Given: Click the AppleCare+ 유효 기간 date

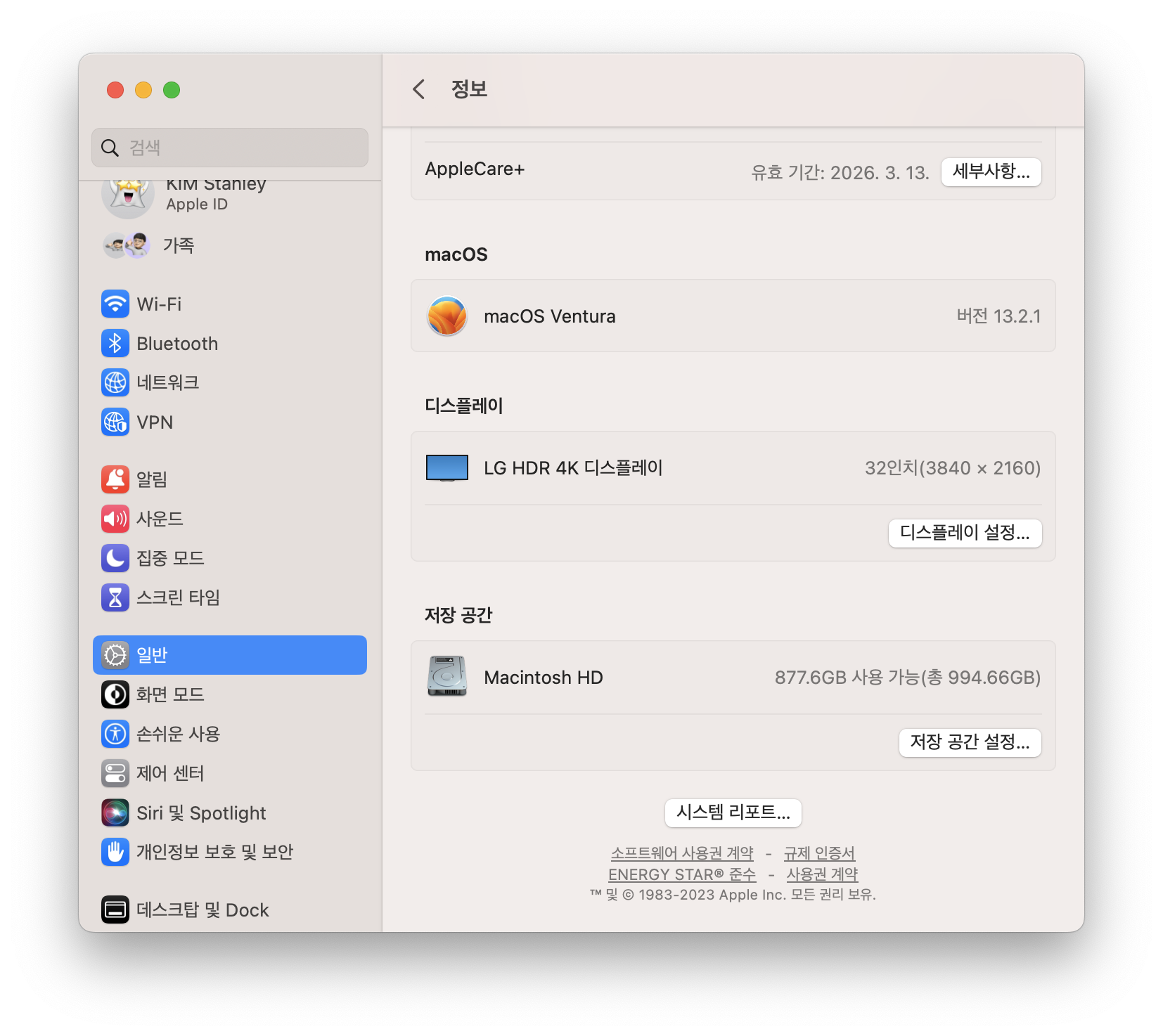Looking at the screenshot, I should [x=840, y=173].
